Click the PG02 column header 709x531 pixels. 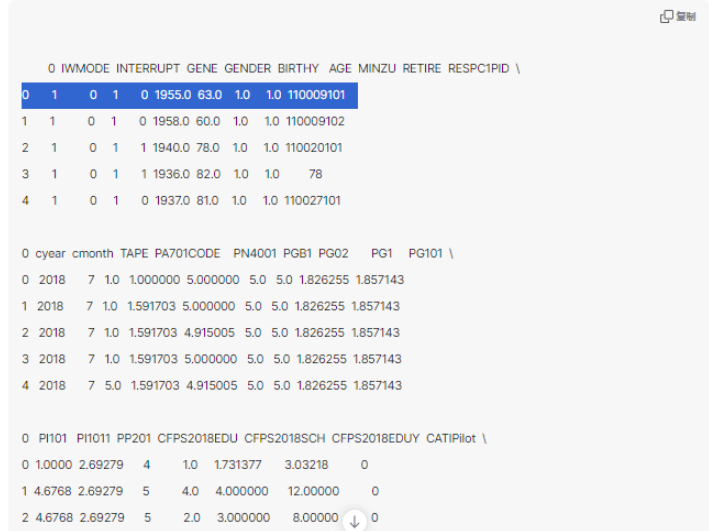point(333,253)
